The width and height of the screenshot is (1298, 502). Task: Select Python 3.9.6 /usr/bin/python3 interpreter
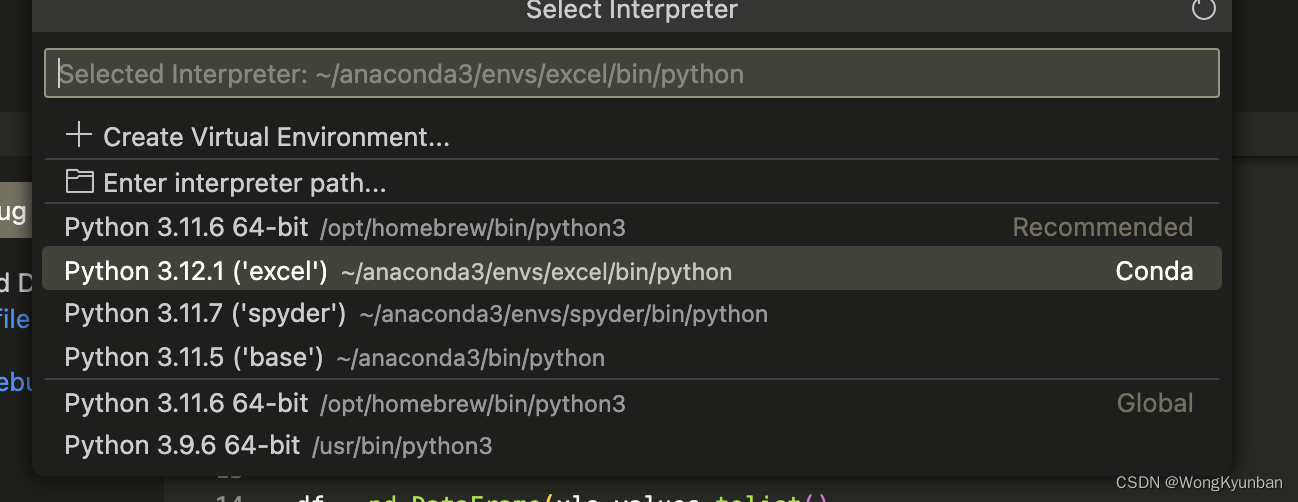click(632, 445)
